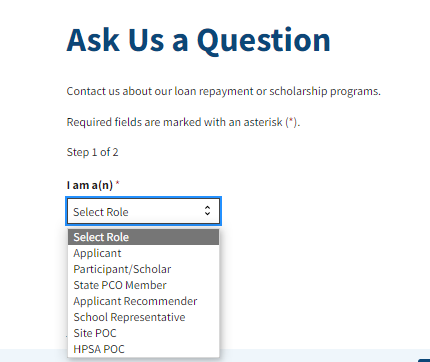Click the red asterisk inside the parentheses
The image size is (430, 362).
(x=292, y=121)
